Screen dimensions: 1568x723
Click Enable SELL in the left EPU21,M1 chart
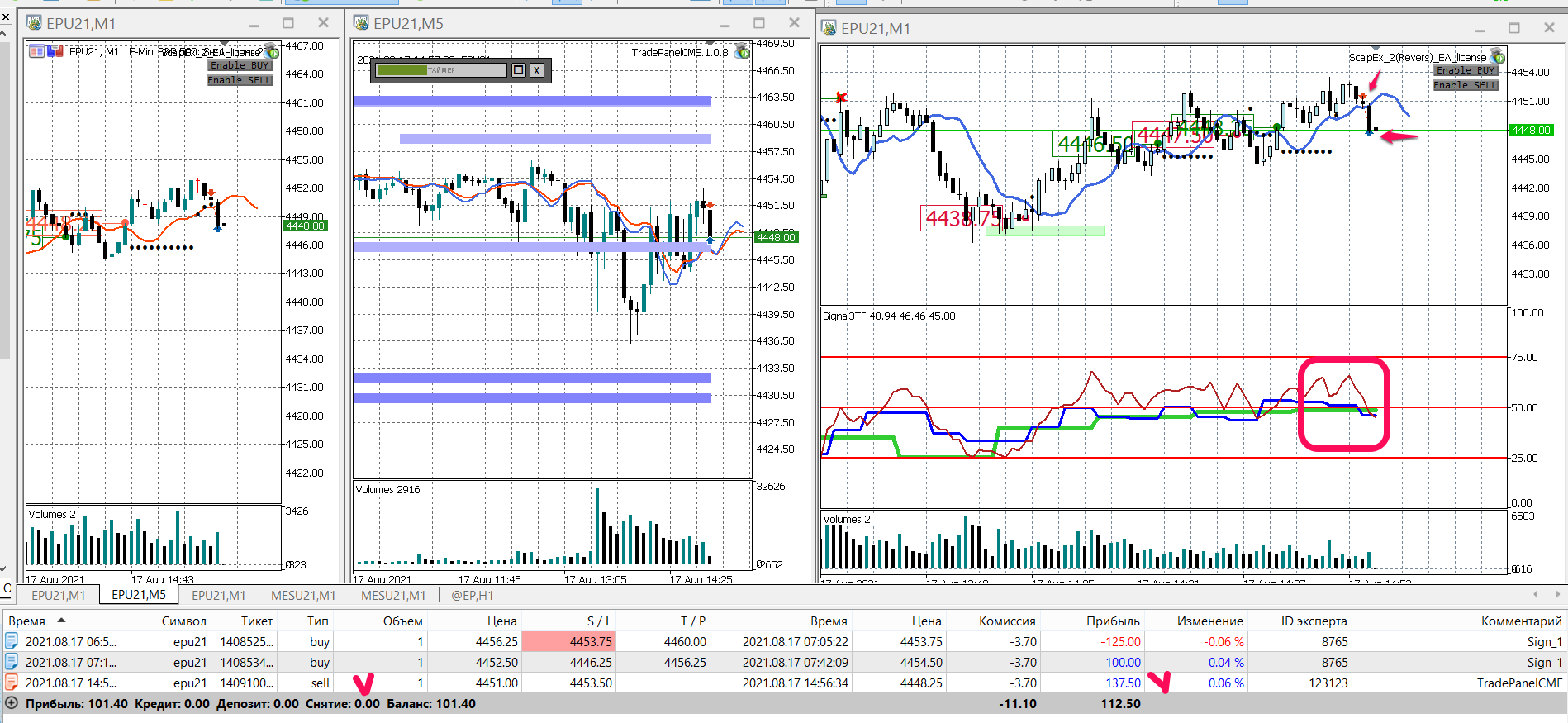tap(240, 80)
